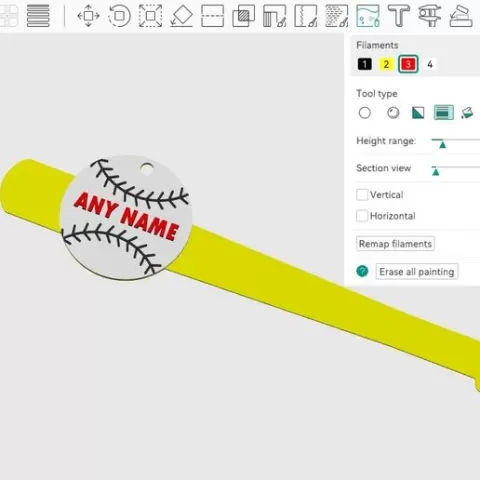Activate the Lay on Face tool
This screenshot has width=480, height=480.
click(x=182, y=16)
